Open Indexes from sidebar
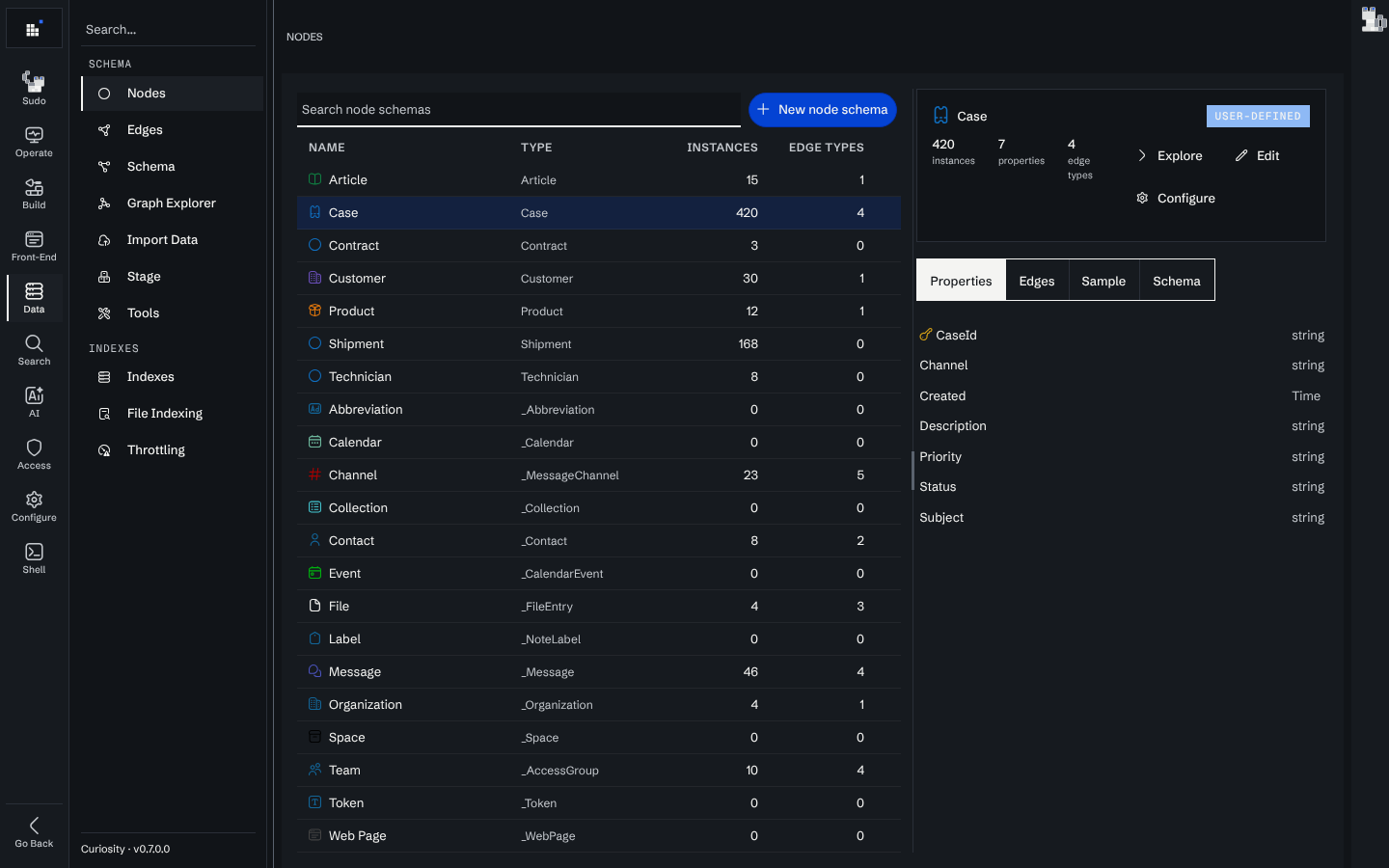The image size is (1389, 868). [x=172, y=377]
